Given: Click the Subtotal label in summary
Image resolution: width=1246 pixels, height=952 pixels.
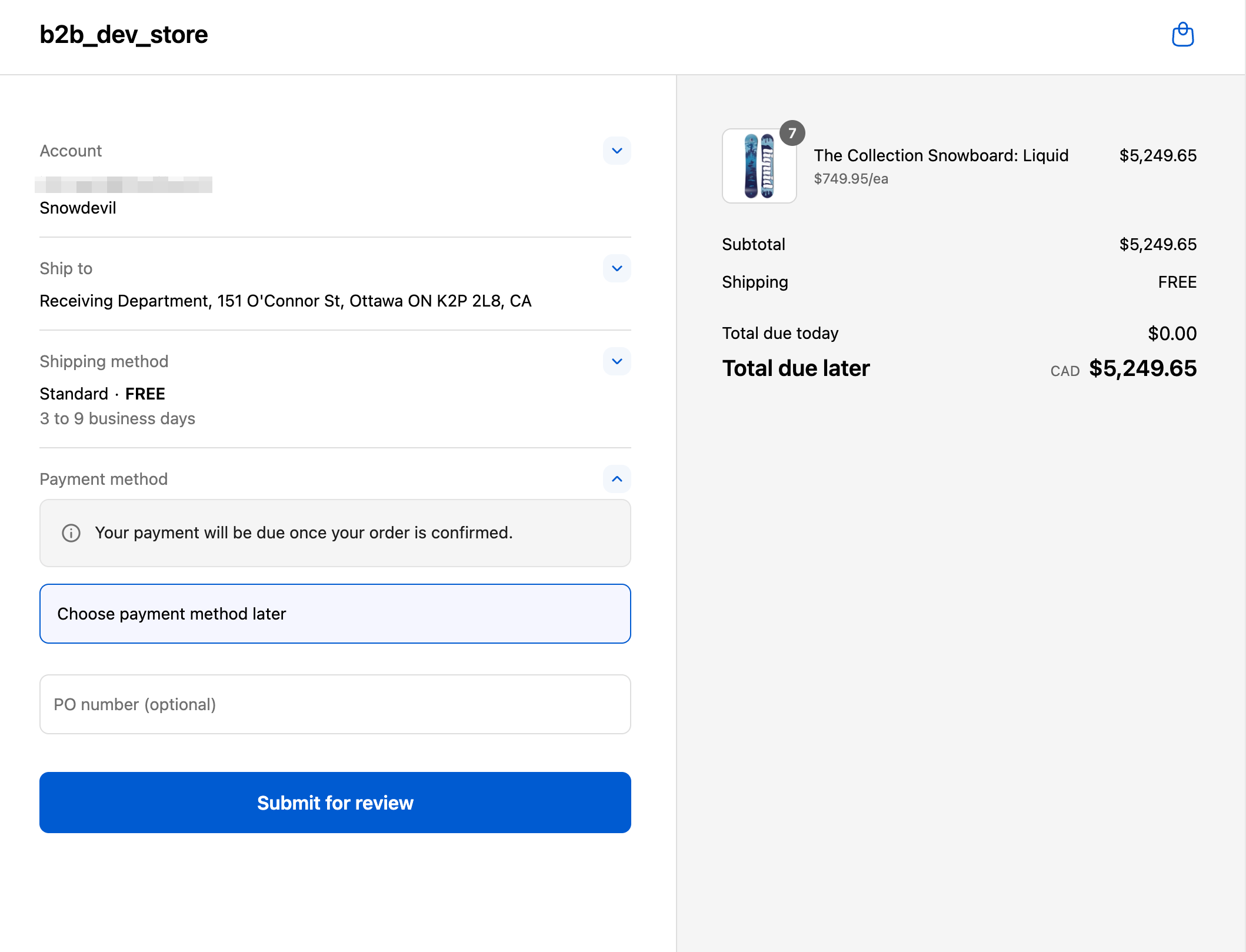Looking at the screenshot, I should coord(754,244).
